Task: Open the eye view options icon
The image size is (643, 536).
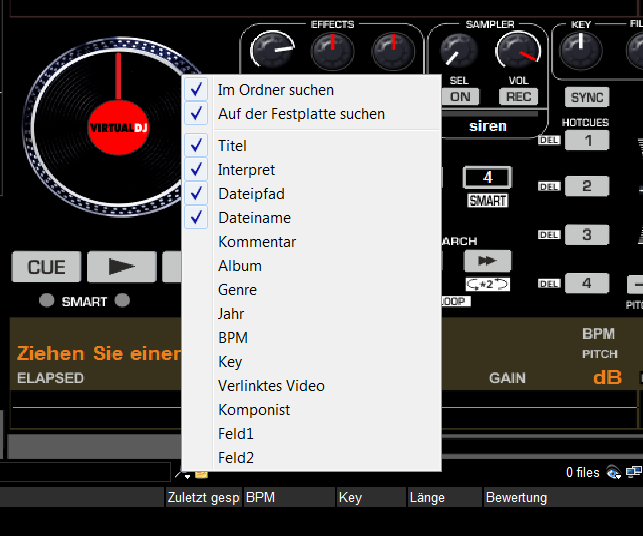Action: 613,472
